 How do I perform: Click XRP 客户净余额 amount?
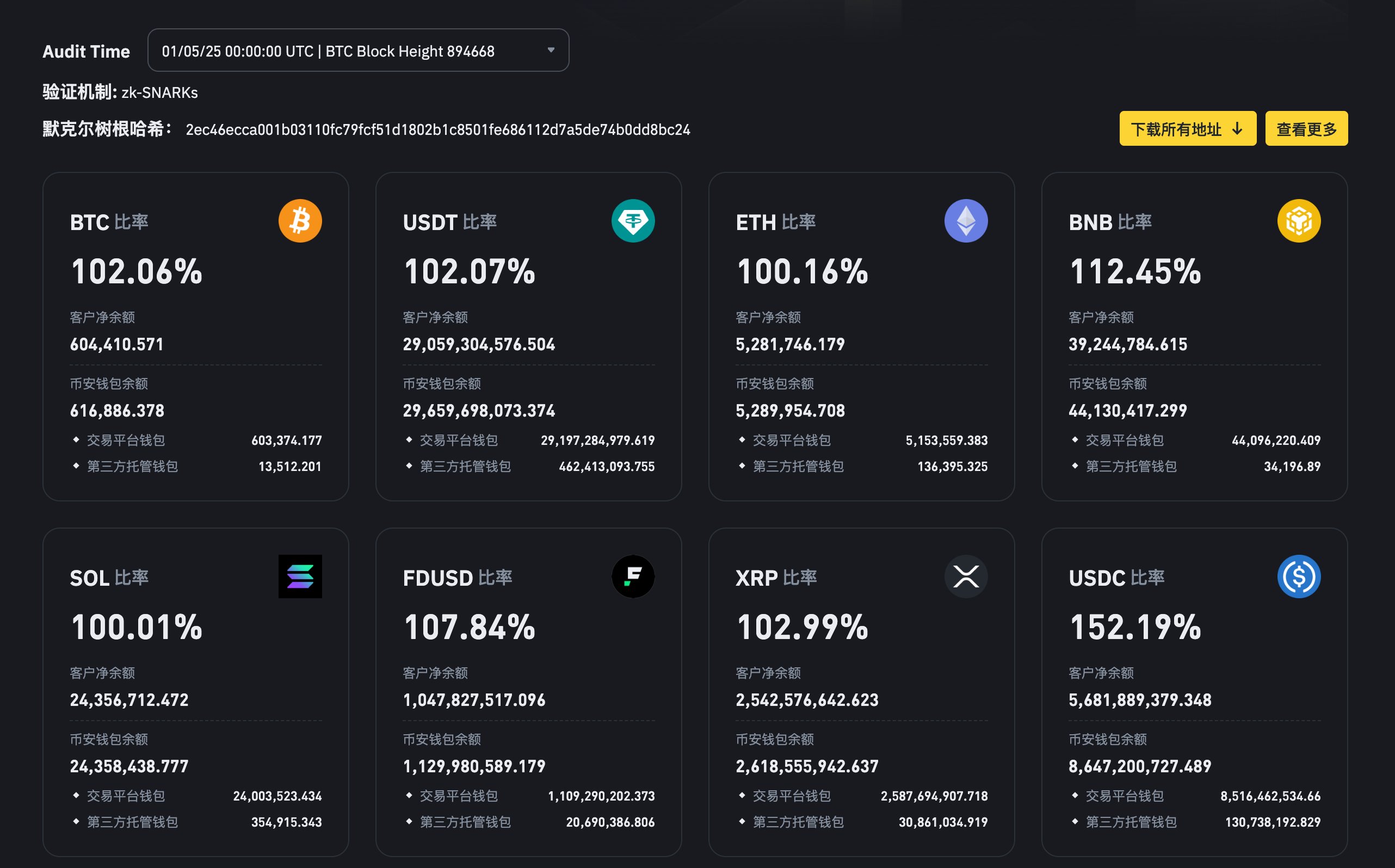[x=807, y=700]
